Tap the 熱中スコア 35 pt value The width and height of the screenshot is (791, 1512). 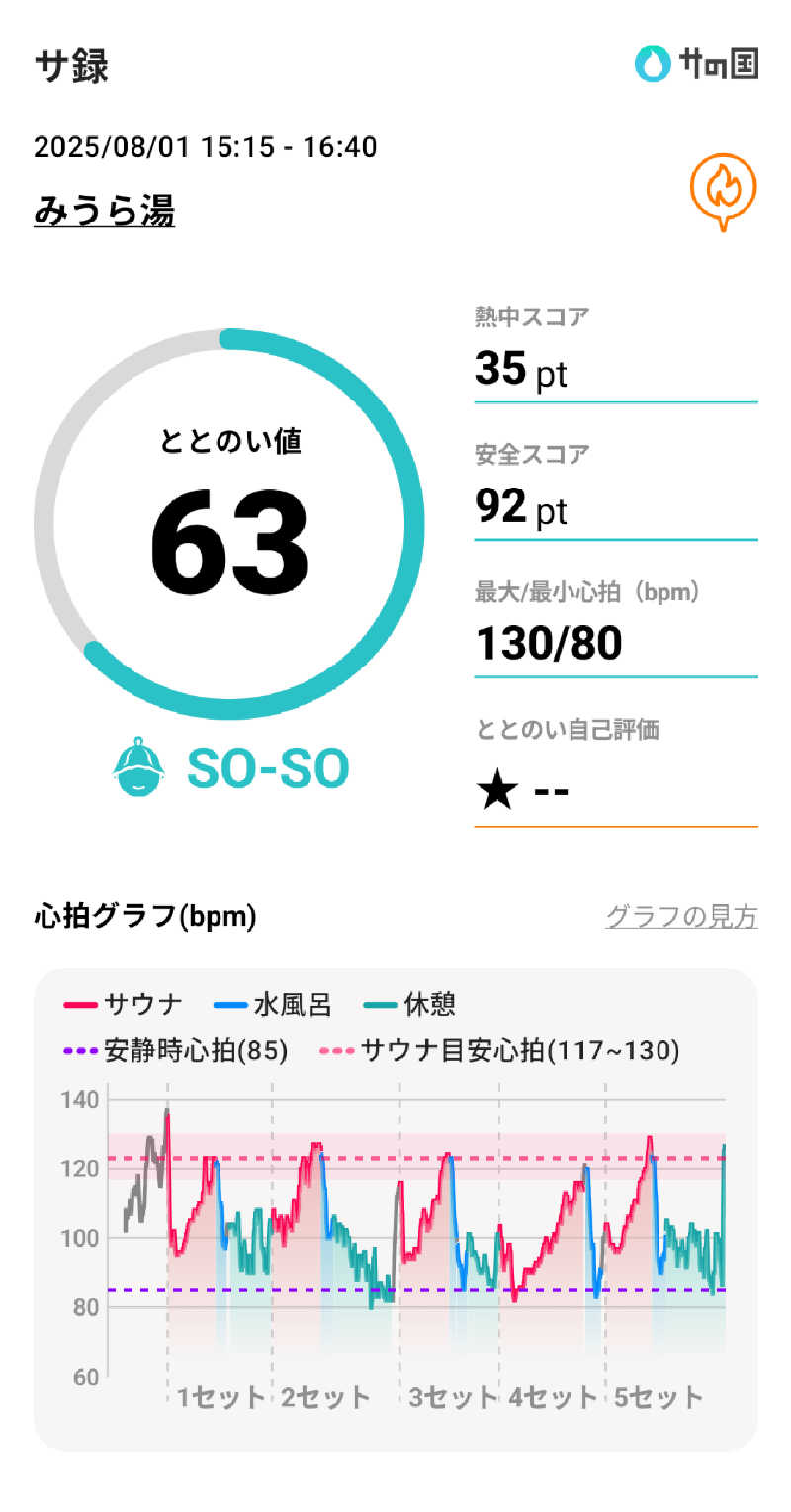click(521, 370)
